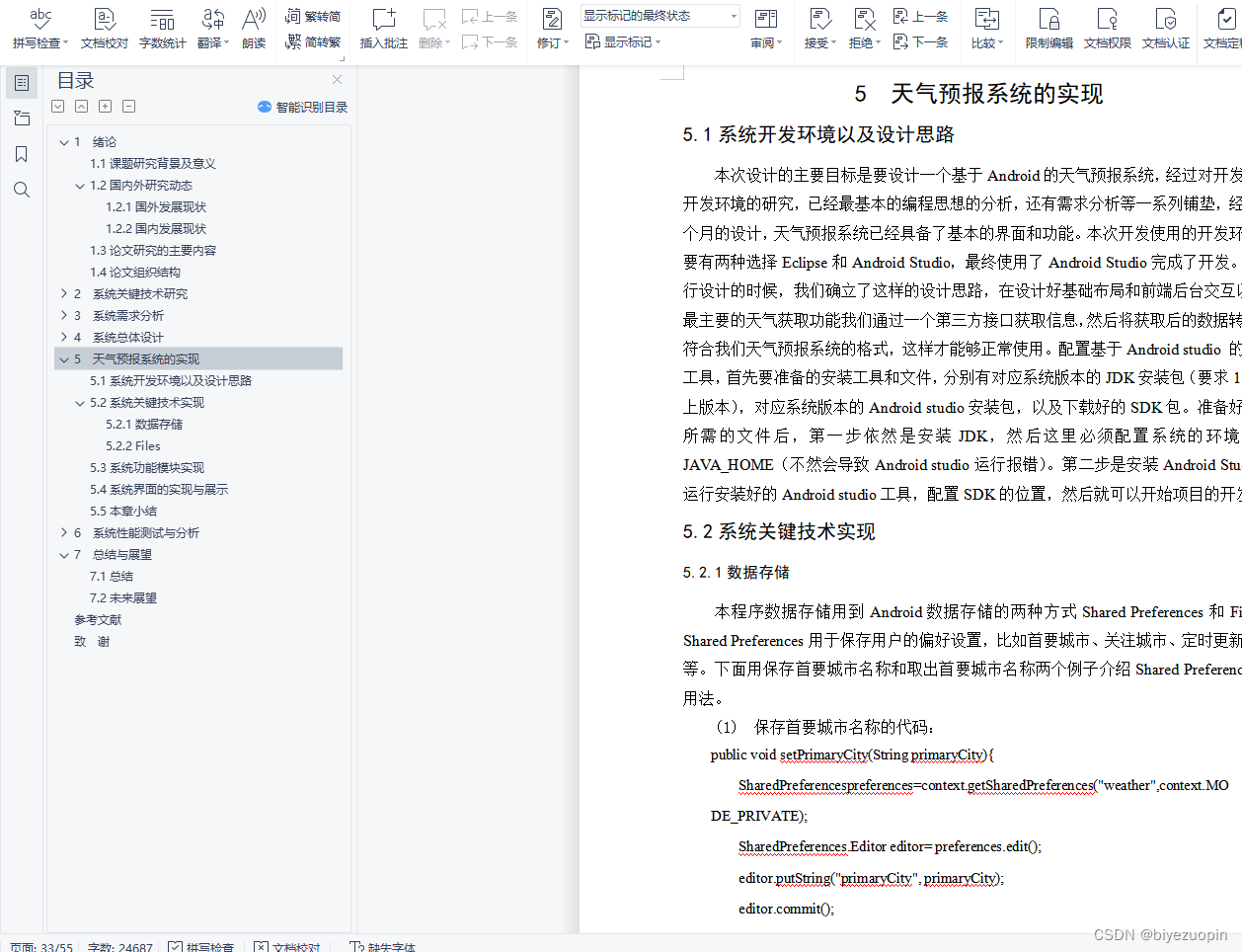Click the up-chevron button in 目录 panel toolbar
The image size is (1242, 952).
(x=81, y=106)
